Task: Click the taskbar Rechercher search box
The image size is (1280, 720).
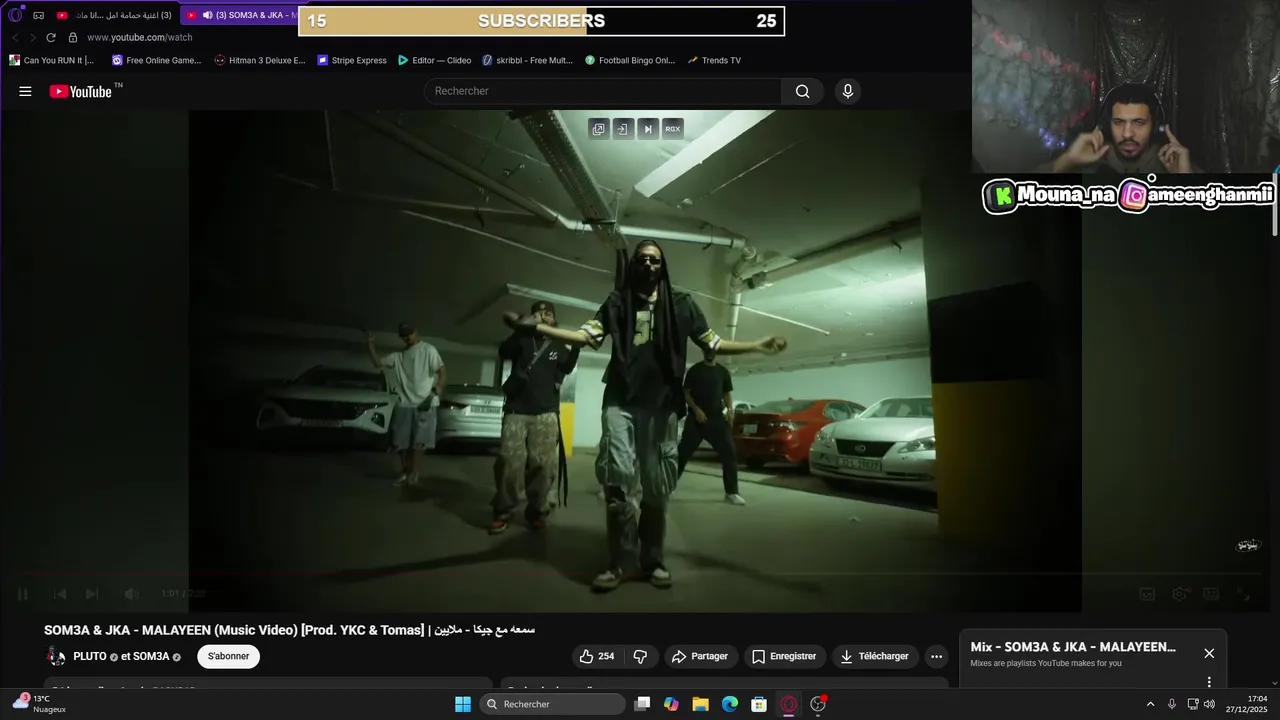Action: click(x=552, y=704)
